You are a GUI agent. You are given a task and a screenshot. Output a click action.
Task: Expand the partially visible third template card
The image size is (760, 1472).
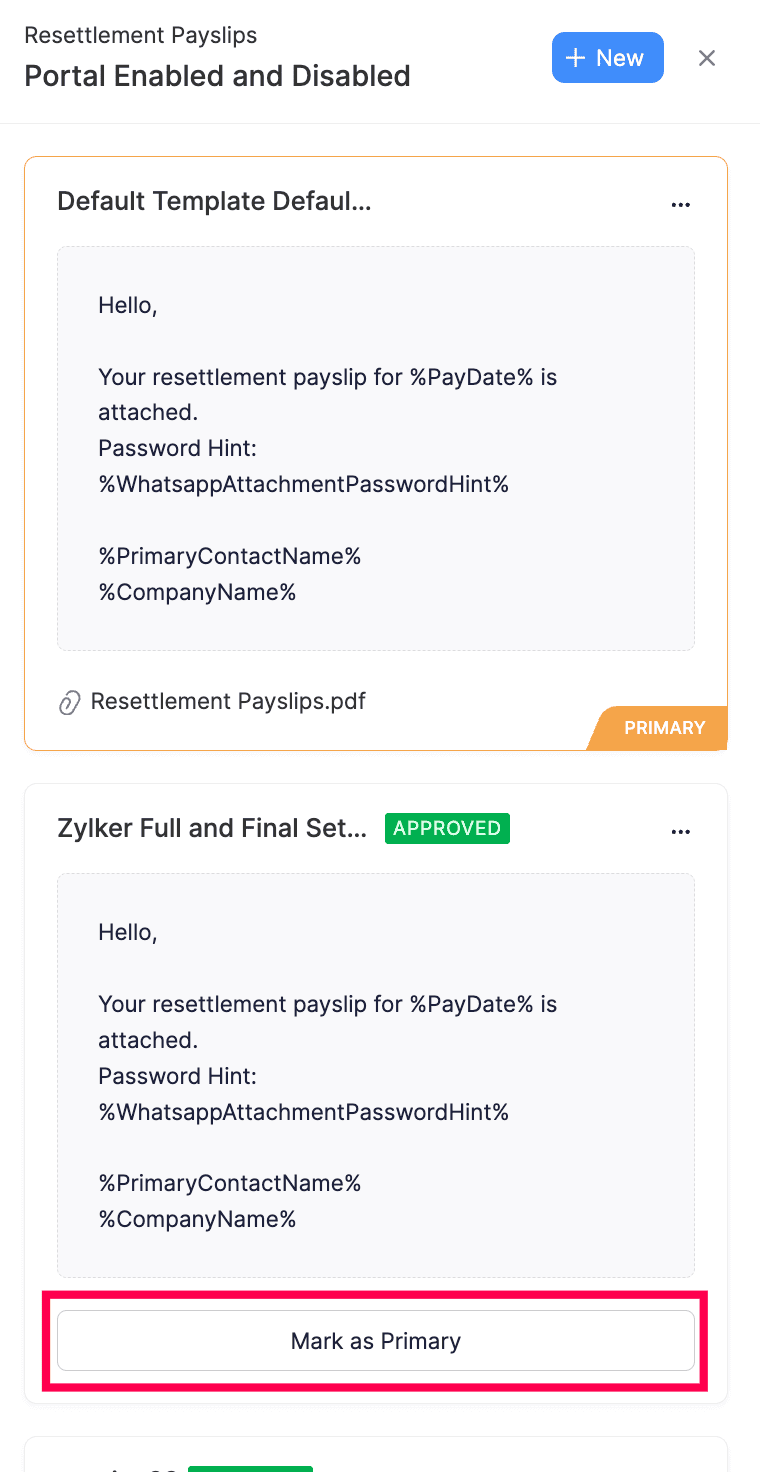[x=376, y=1460]
